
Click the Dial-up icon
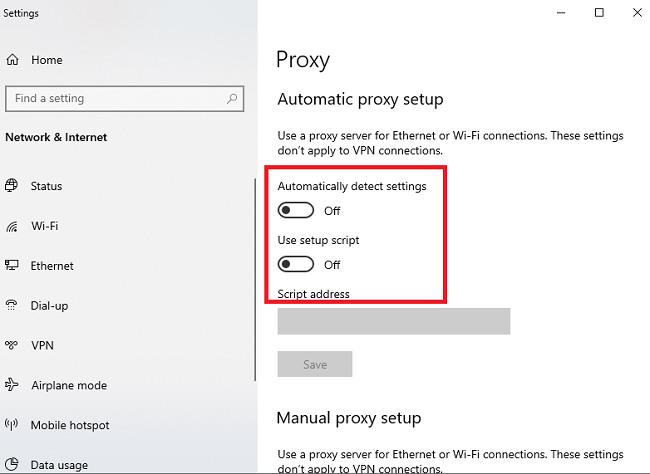(12, 306)
